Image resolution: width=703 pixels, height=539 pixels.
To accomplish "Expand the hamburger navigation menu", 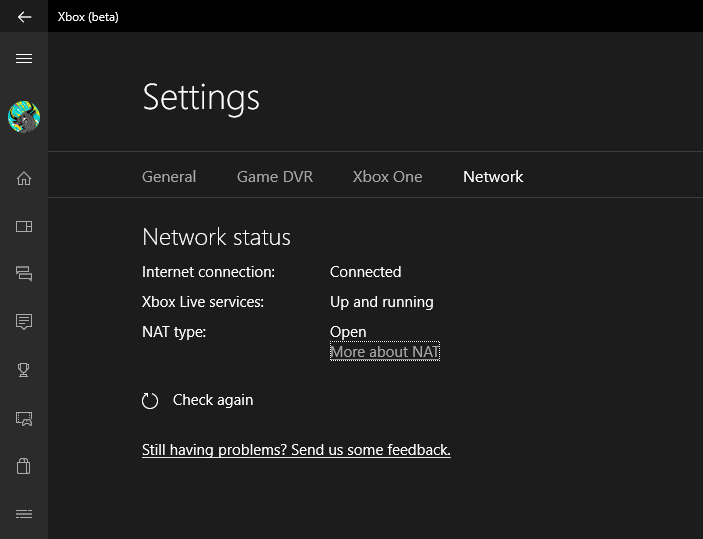I will tap(24, 59).
